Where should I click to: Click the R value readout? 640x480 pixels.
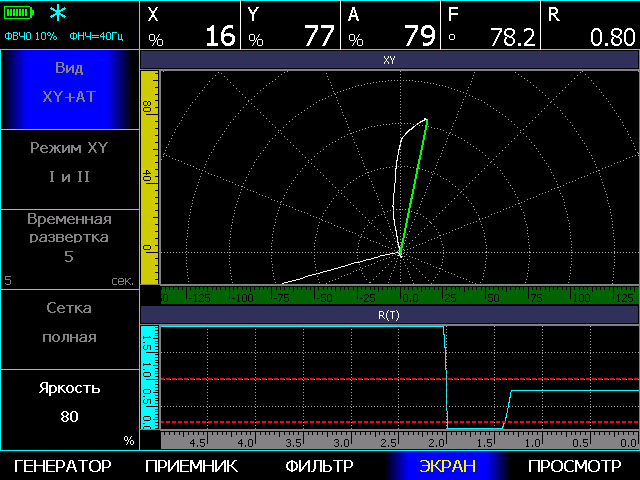pos(590,26)
